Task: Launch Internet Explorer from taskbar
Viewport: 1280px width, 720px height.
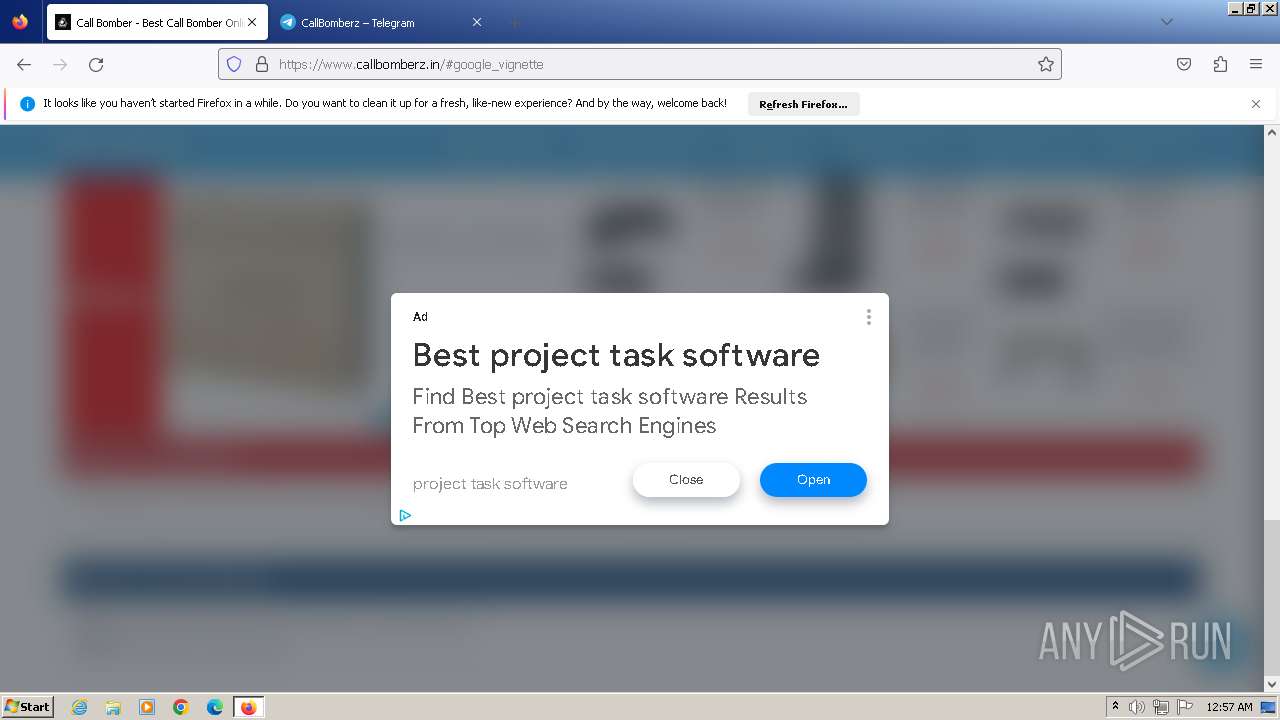Action: tap(80, 707)
